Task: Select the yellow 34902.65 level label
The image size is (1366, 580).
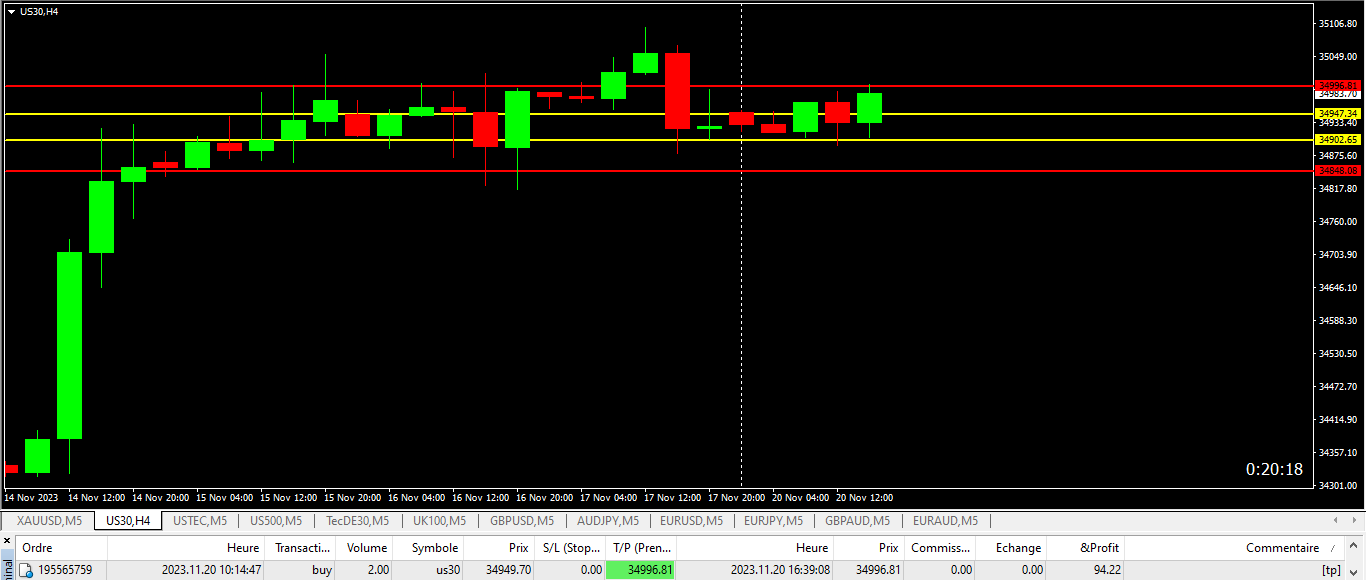Action: coord(1338,140)
